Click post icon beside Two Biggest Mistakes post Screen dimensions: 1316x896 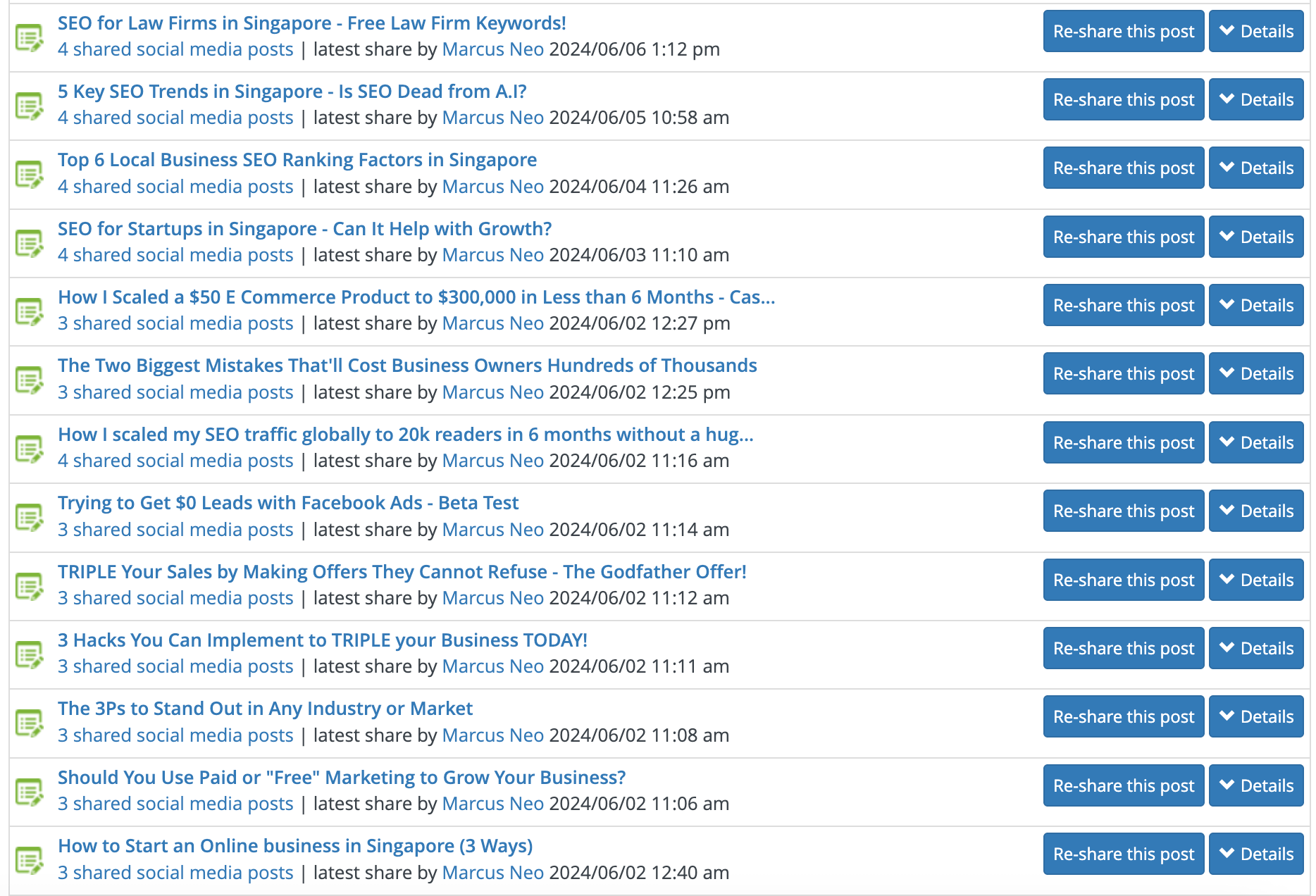pyautogui.click(x=30, y=380)
